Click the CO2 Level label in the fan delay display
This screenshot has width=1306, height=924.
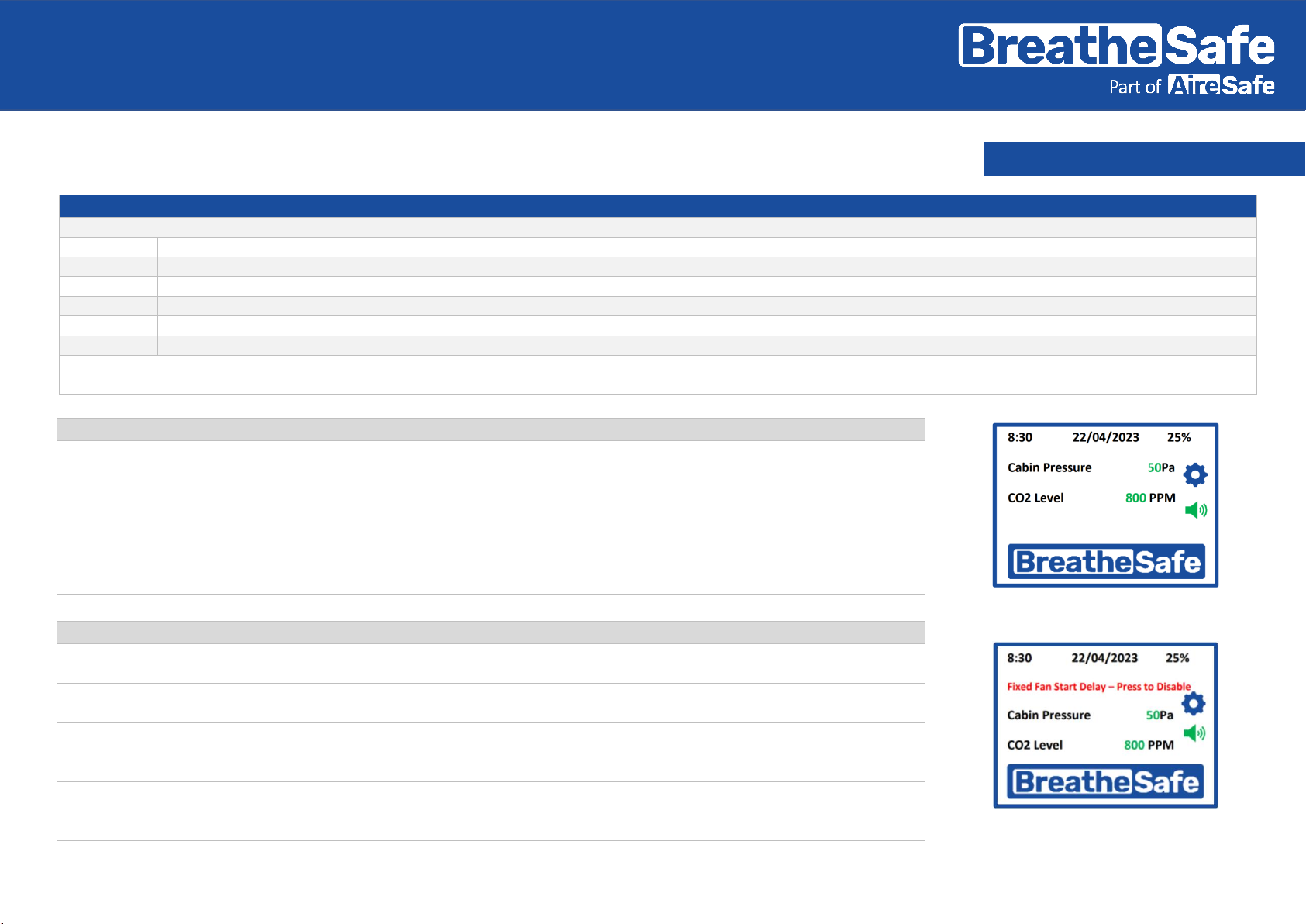(1035, 745)
